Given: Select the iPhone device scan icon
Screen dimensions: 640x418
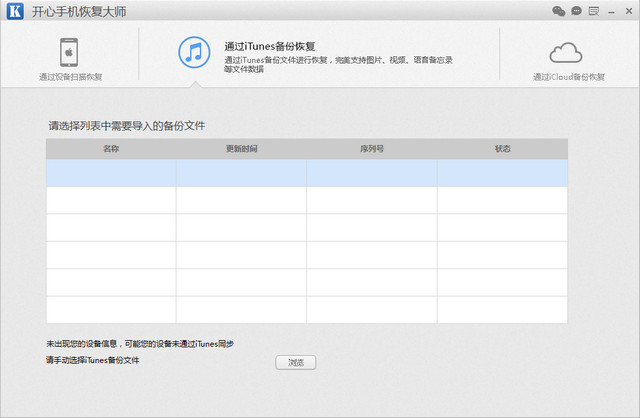Looking at the screenshot, I should pos(69,52).
